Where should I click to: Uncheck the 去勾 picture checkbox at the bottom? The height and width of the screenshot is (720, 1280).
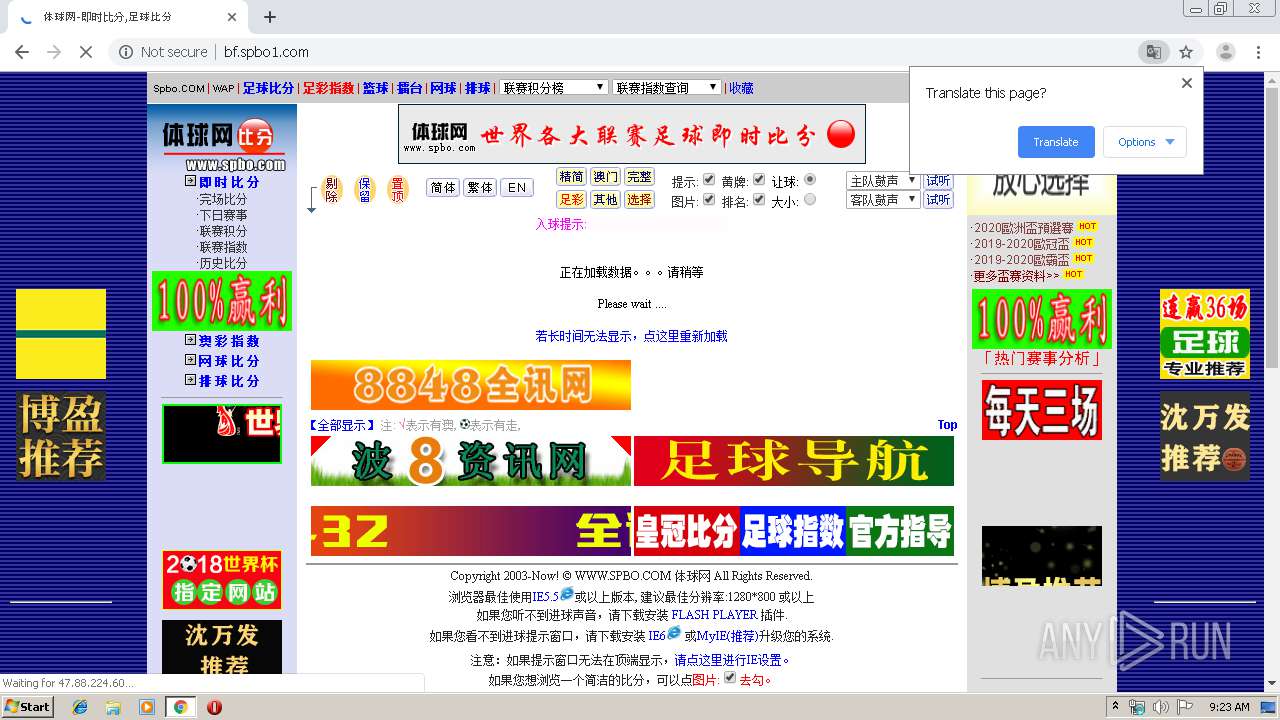pos(730,678)
